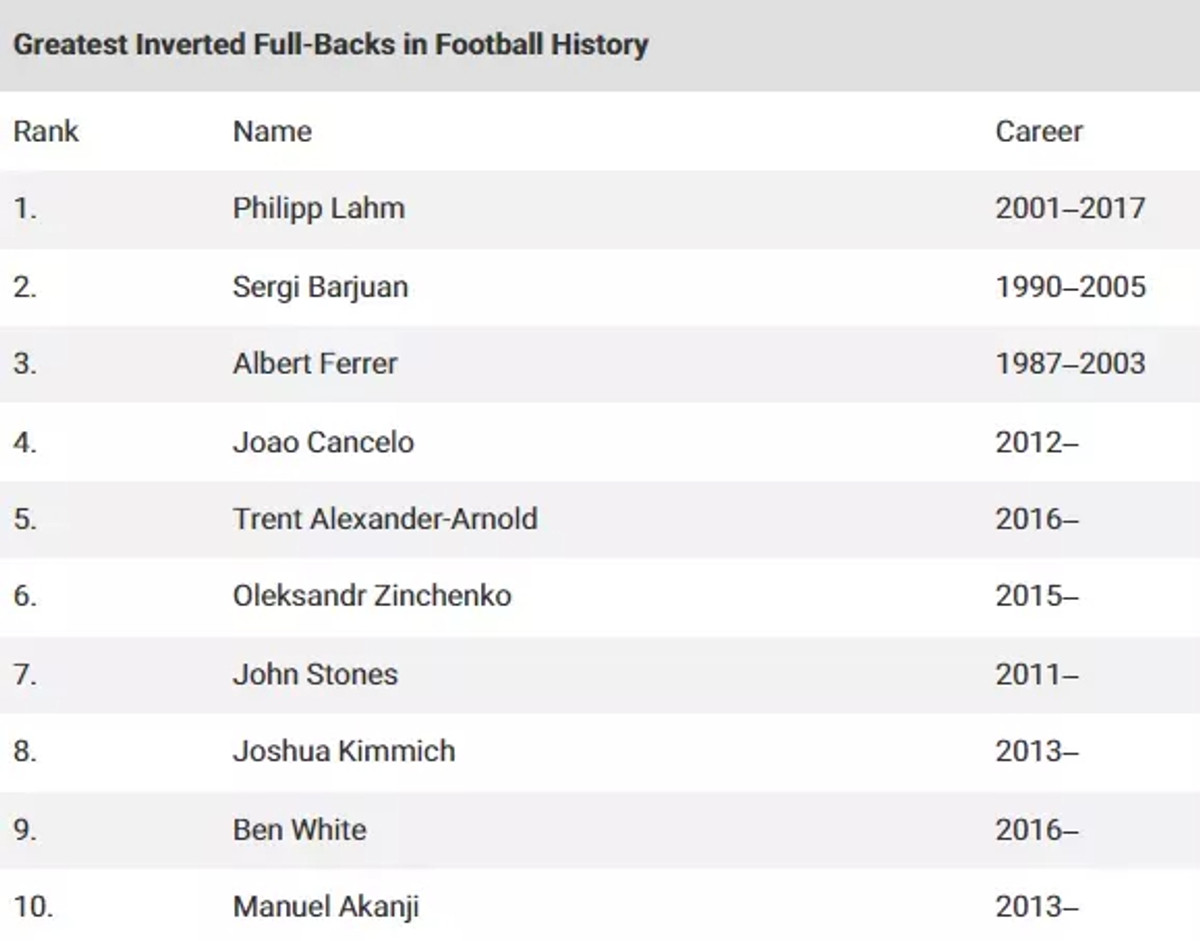This screenshot has width=1200, height=941.
Task: Click Oleksandr Zinchenko's name
Action: coord(372,596)
